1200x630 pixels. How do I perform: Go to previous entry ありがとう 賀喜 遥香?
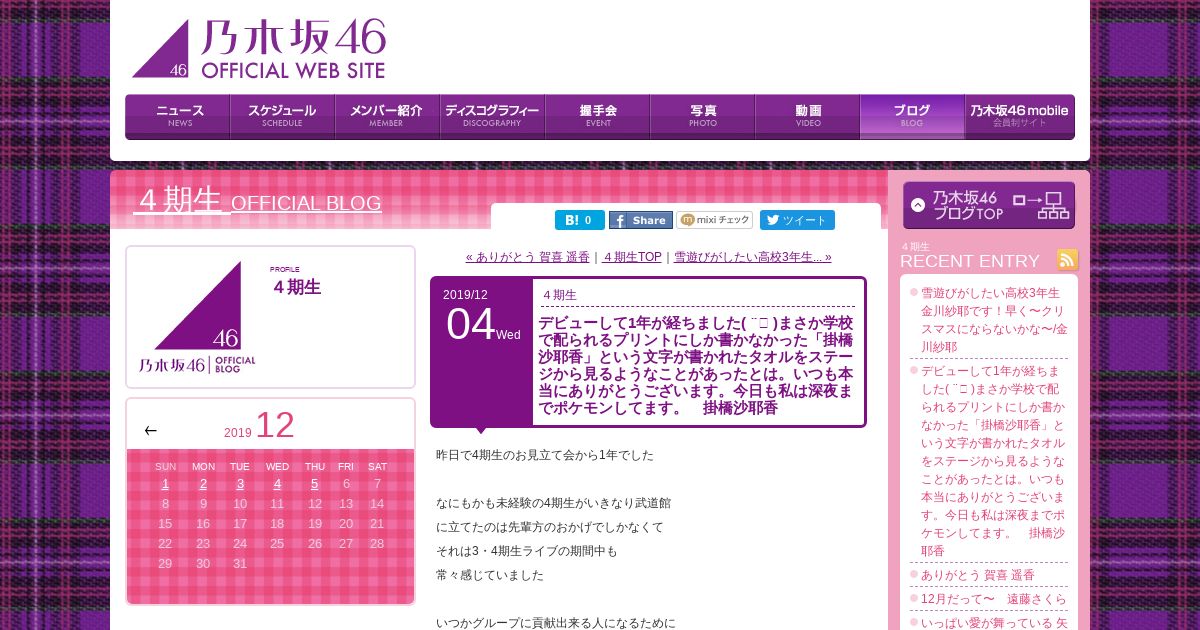pyautogui.click(x=528, y=257)
